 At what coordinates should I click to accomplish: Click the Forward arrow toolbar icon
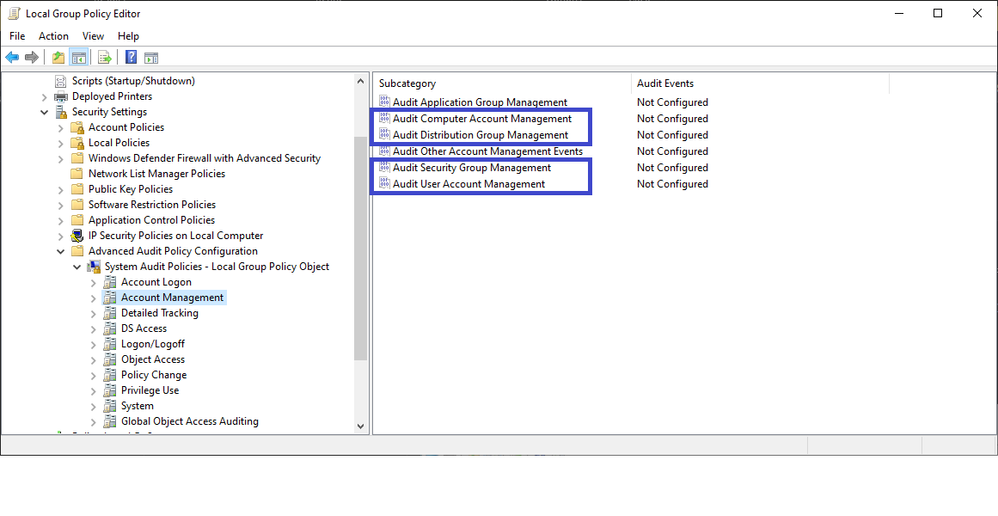click(32, 58)
